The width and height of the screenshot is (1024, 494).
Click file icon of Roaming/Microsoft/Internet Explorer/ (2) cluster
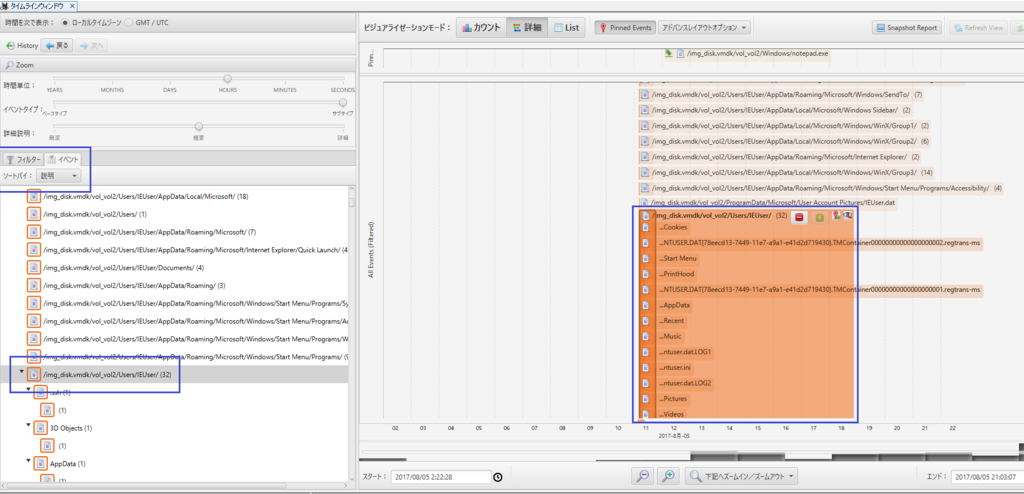(x=645, y=157)
